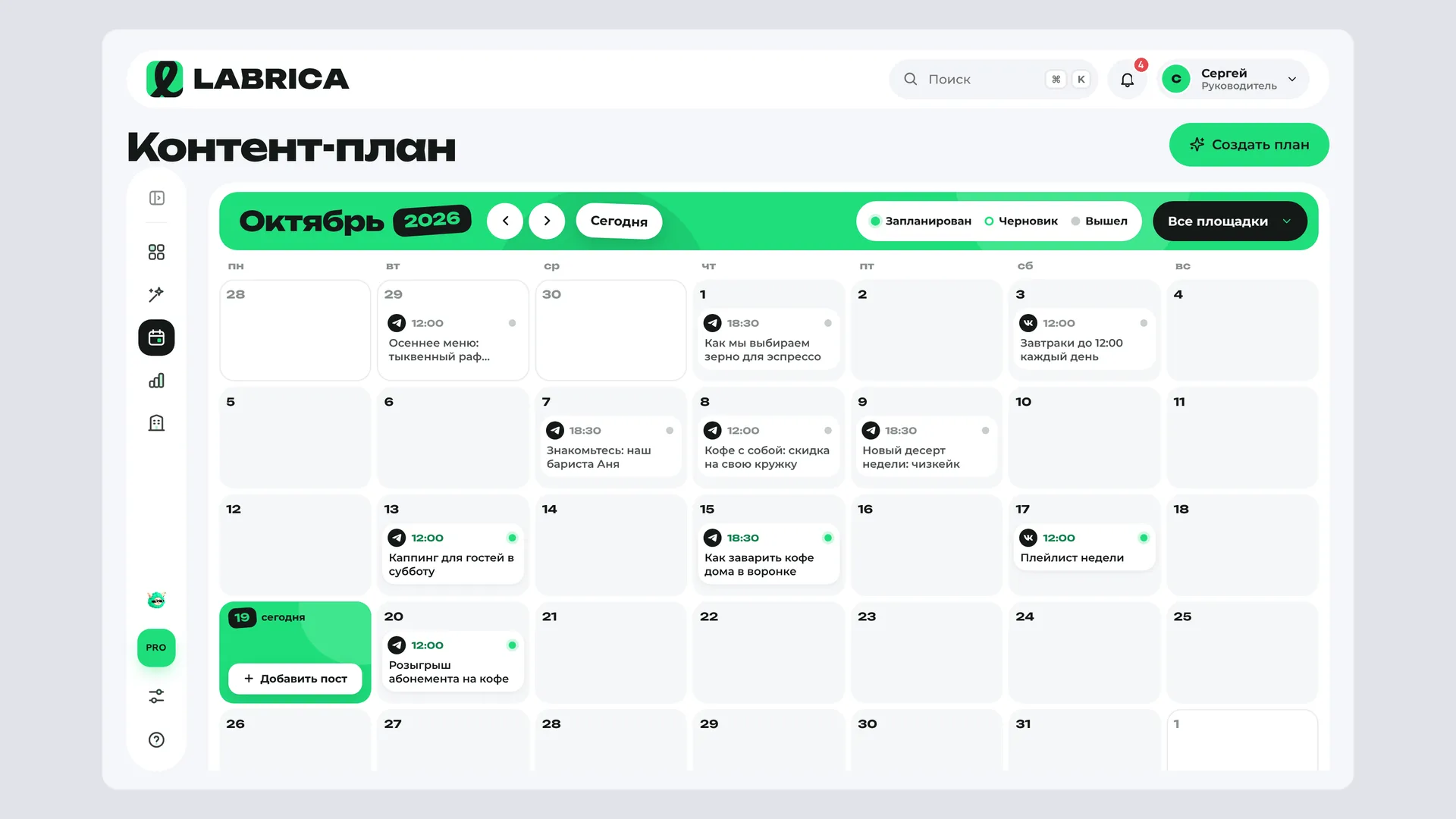Open post 'Как заварить кофе дома в воронке'
Viewport: 1456px width, 819px height.
tap(768, 554)
